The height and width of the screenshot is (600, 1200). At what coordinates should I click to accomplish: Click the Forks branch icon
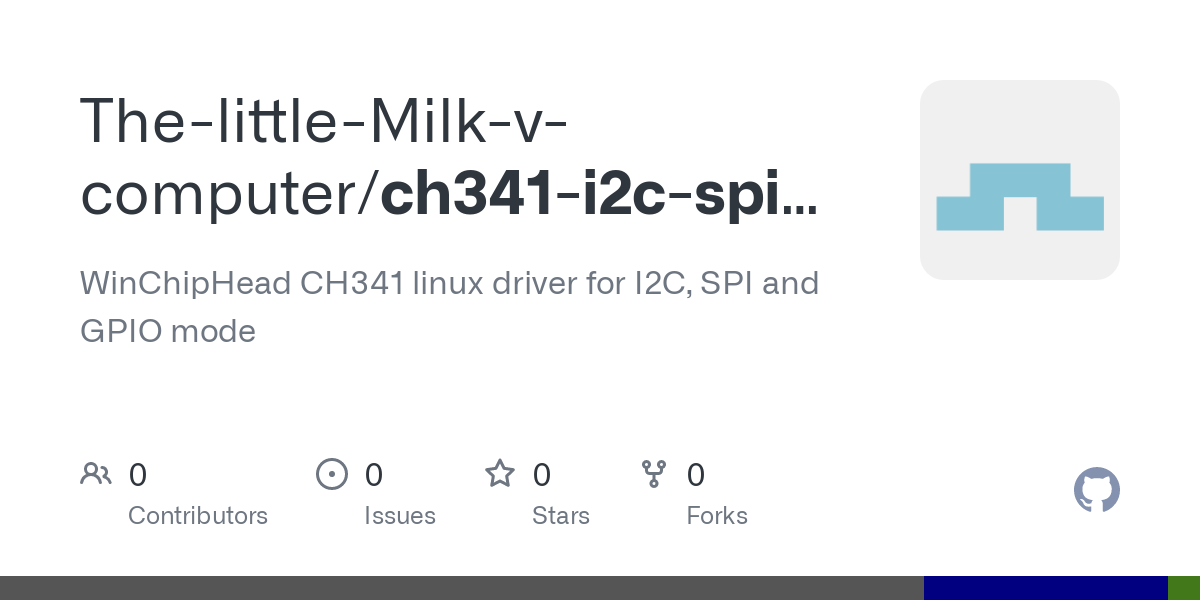tap(654, 474)
